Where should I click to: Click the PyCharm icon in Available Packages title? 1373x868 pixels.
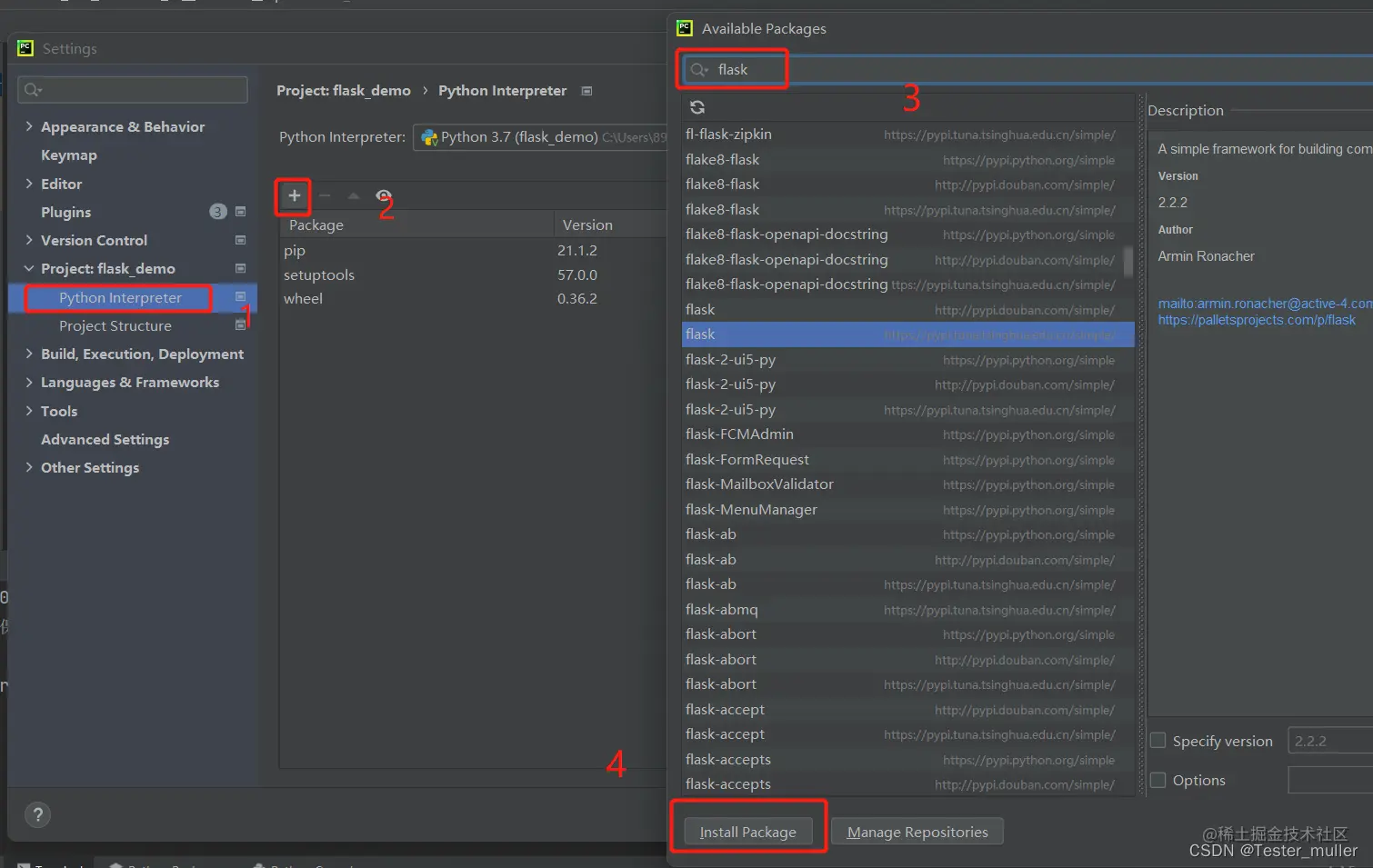click(x=685, y=28)
